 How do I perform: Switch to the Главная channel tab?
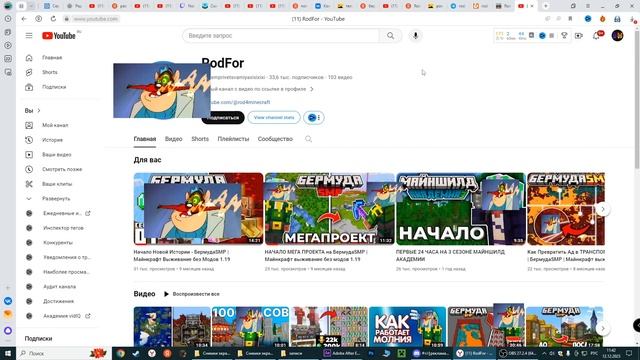[145, 139]
